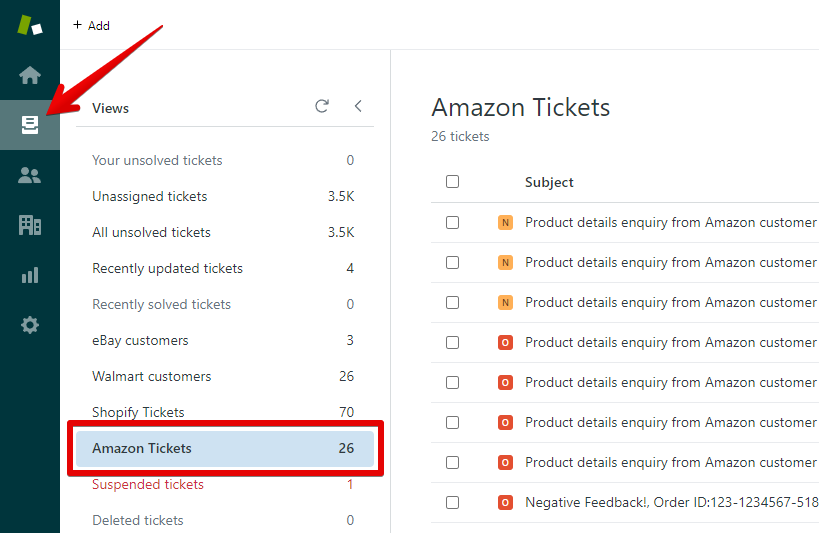Open eBay customers view
The image size is (819, 533).
point(225,340)
